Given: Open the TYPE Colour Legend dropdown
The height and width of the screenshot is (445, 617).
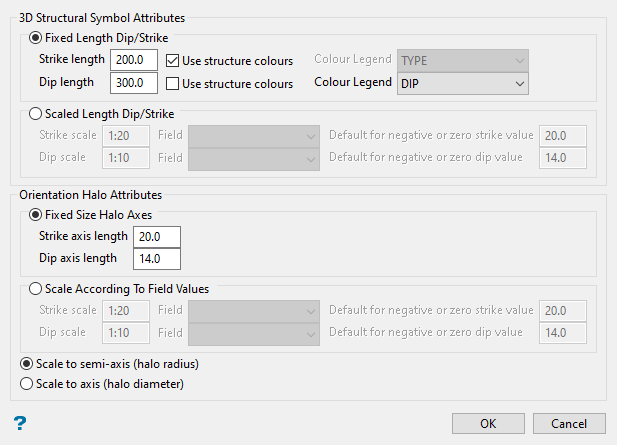Looking at the screenshot, I should pos(462,60).
